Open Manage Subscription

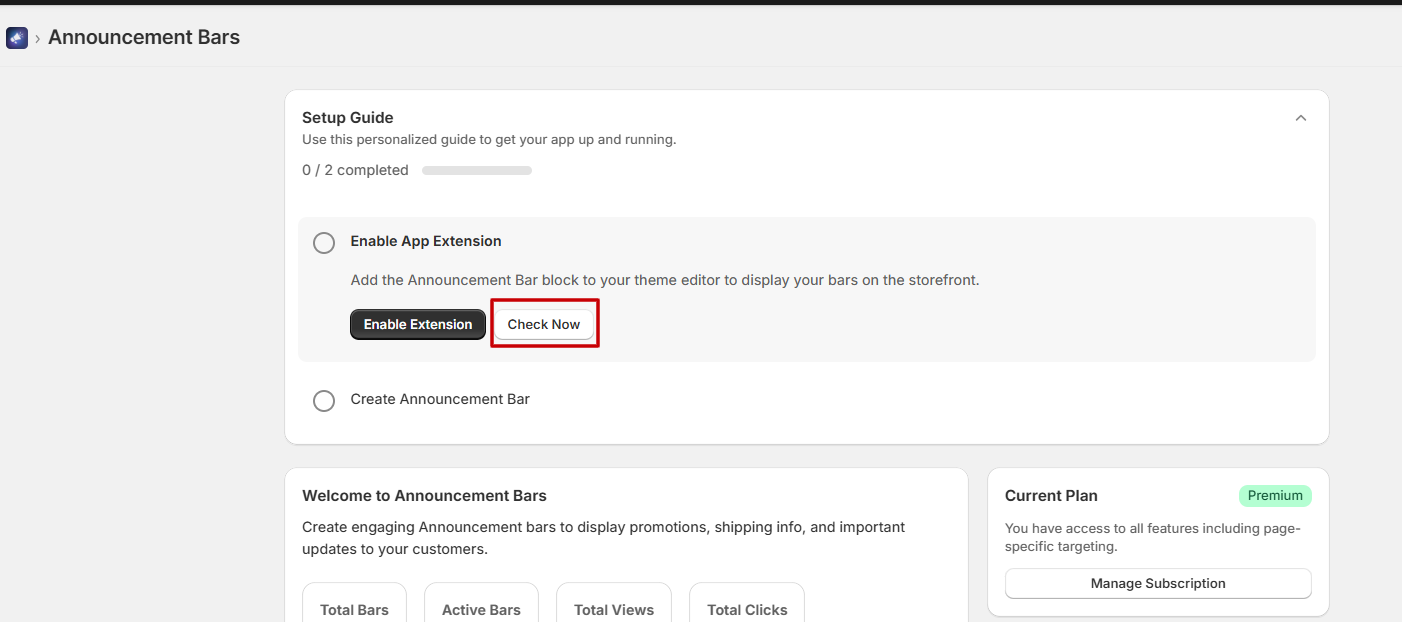click(1157, 583)
